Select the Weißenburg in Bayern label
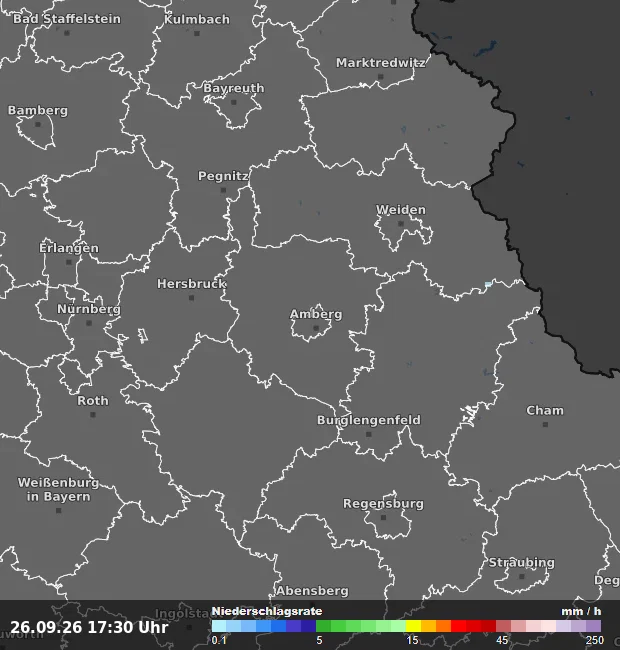 tap(58, 490)
